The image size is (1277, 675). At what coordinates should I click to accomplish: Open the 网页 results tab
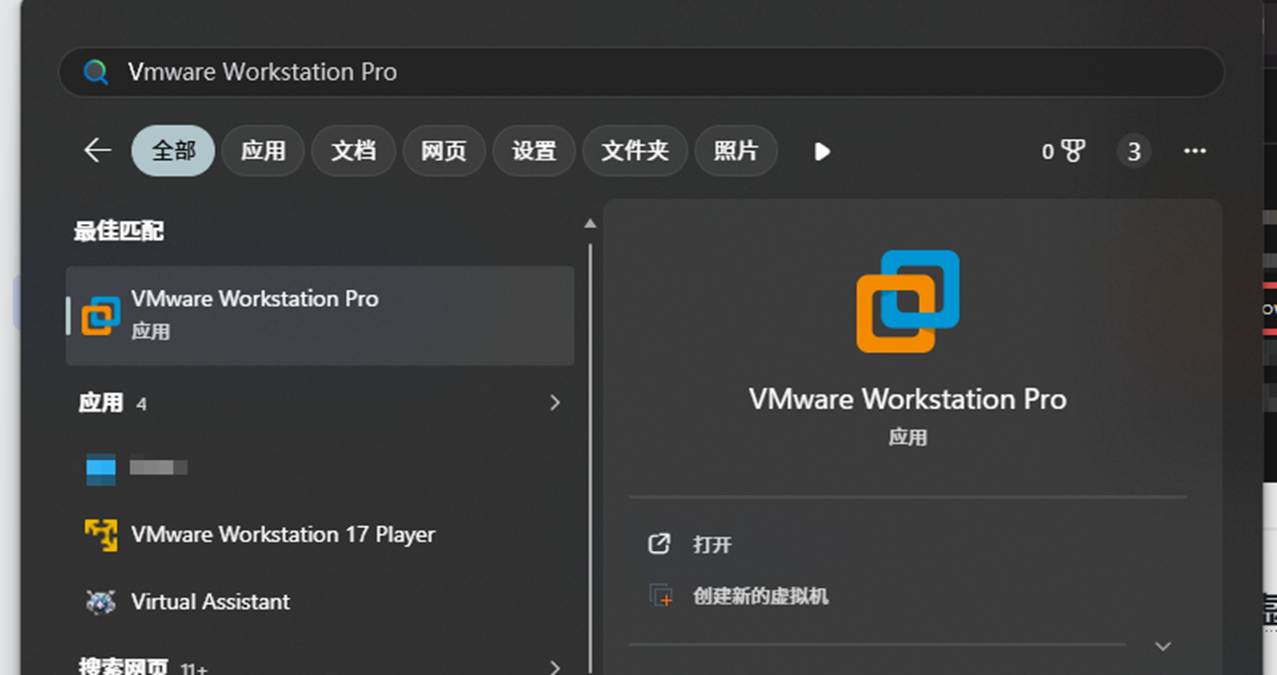443,151
